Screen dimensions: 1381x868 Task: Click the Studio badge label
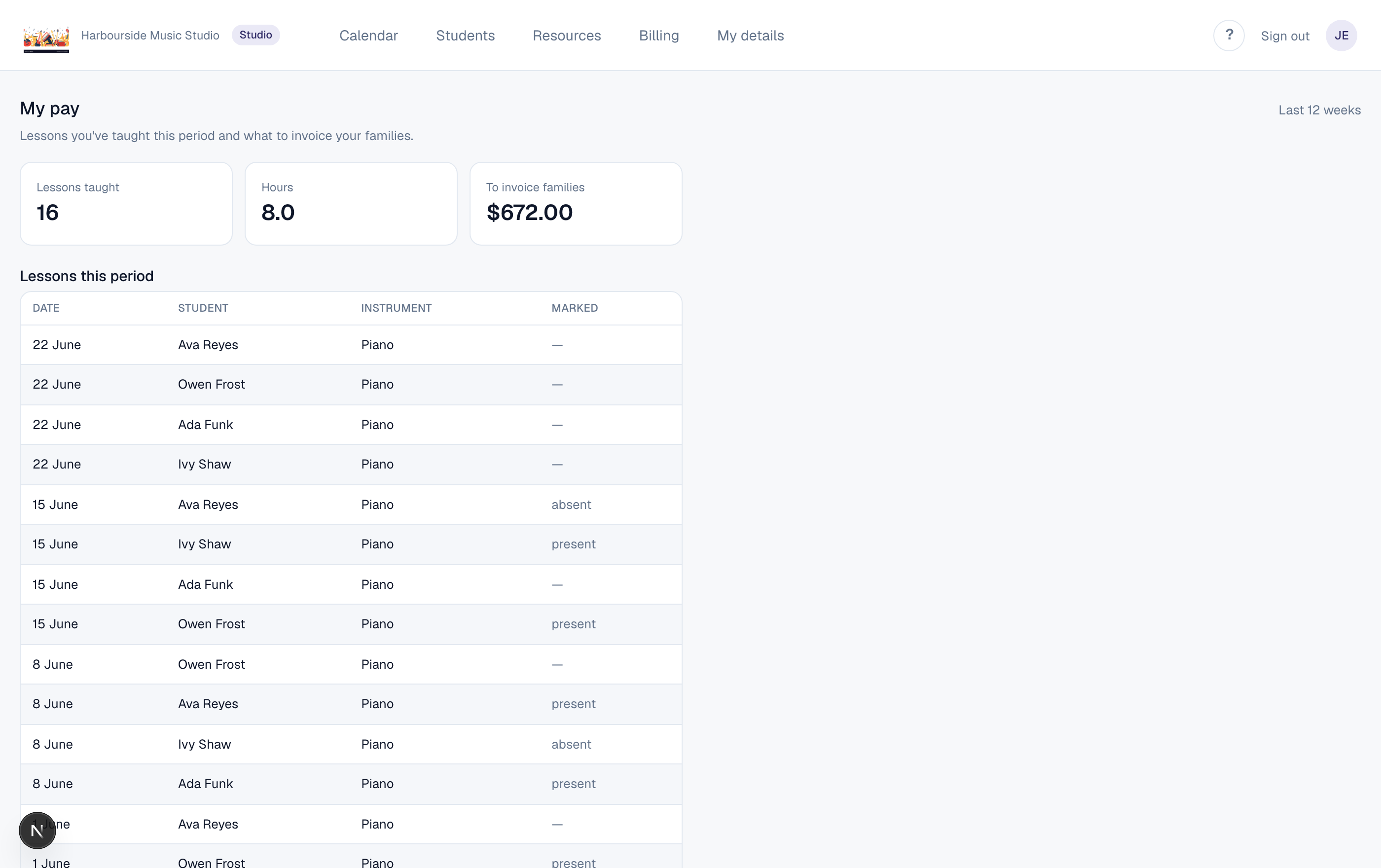click(255, 35)
